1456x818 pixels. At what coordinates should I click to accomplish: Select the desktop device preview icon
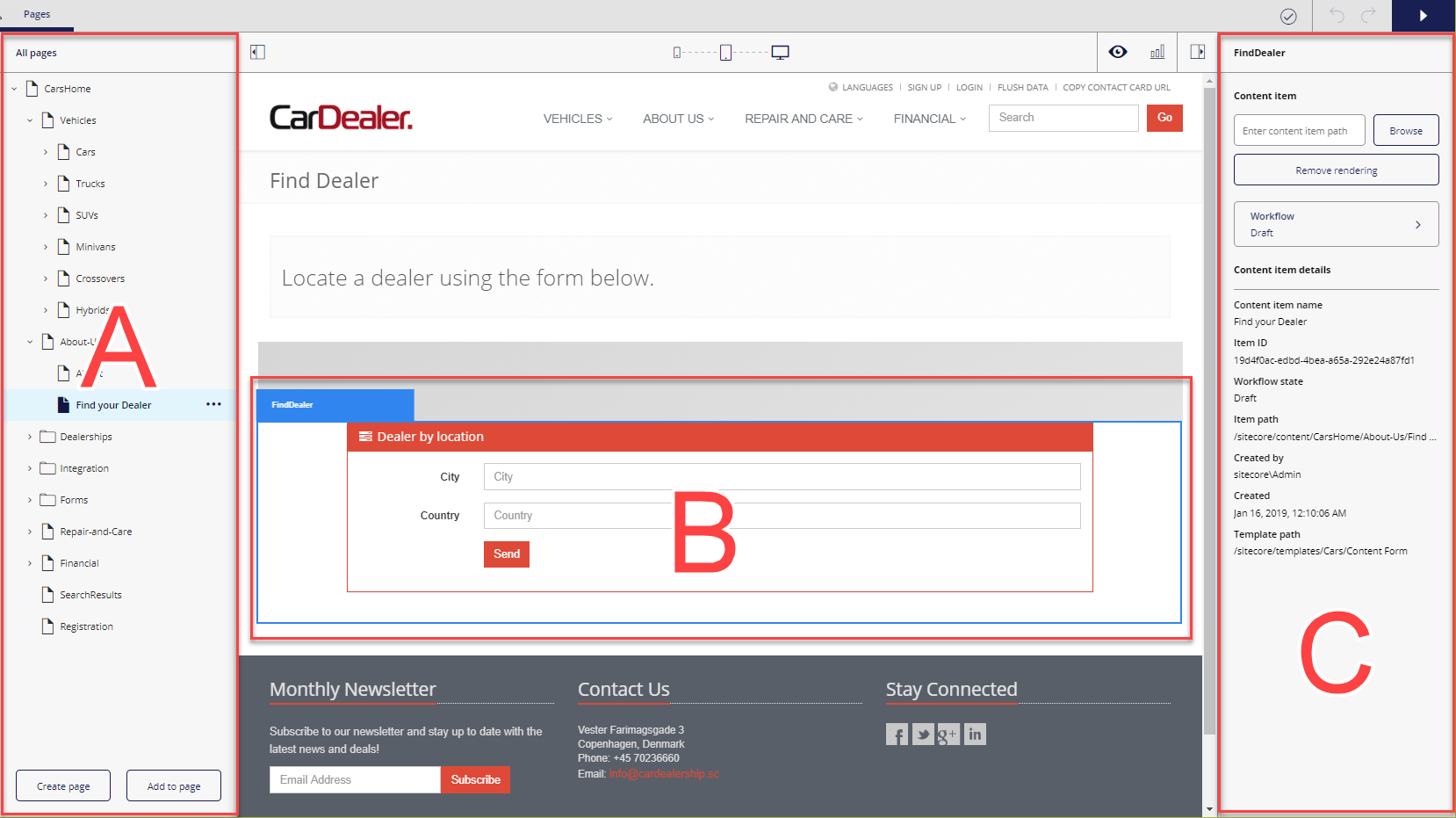pos(780,53)
